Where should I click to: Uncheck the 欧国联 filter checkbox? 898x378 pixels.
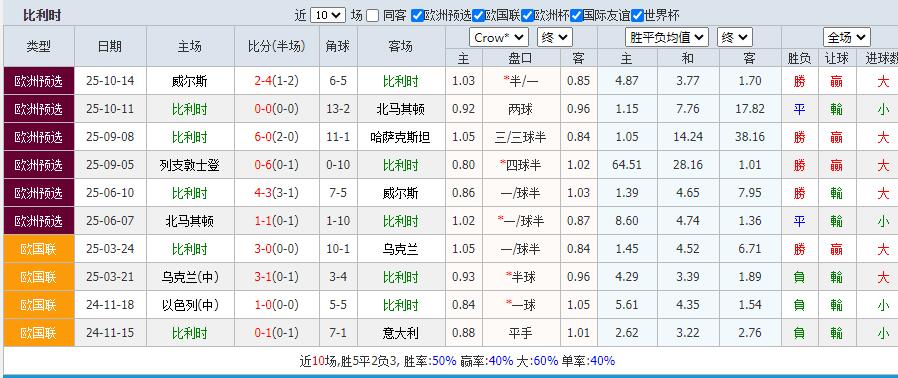coord(478,15)
